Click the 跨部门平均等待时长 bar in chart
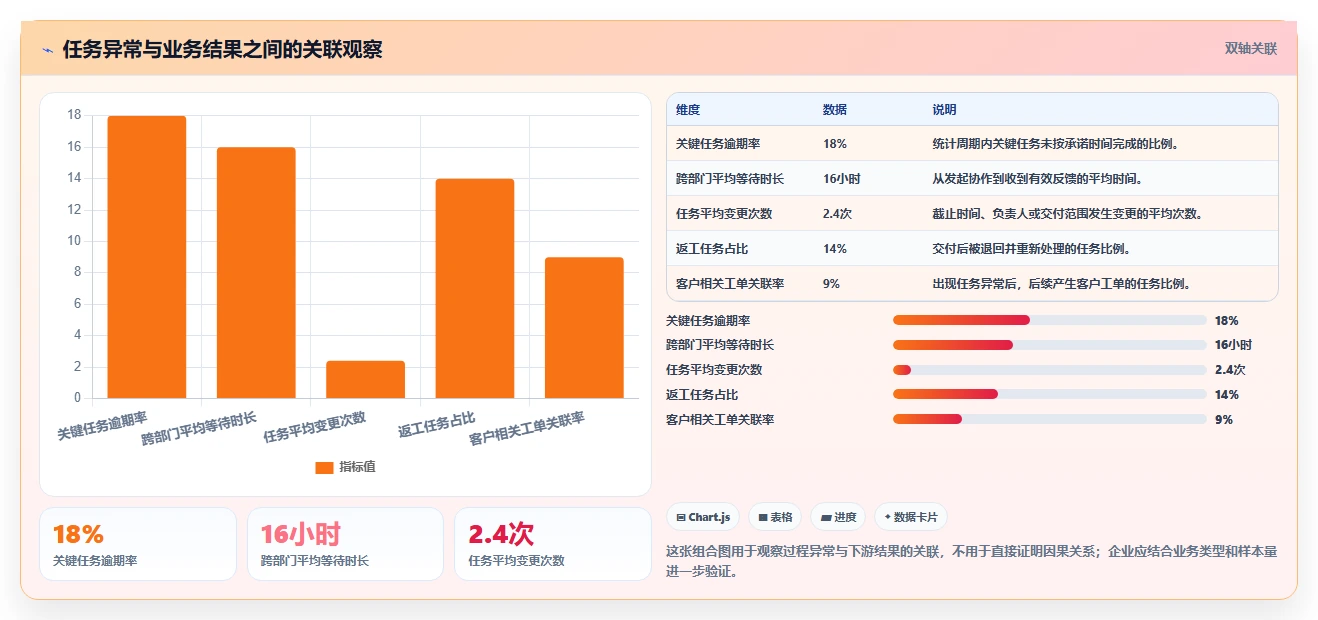The height and width of the screenshot is (620, 1318). (x=256, y=273)
